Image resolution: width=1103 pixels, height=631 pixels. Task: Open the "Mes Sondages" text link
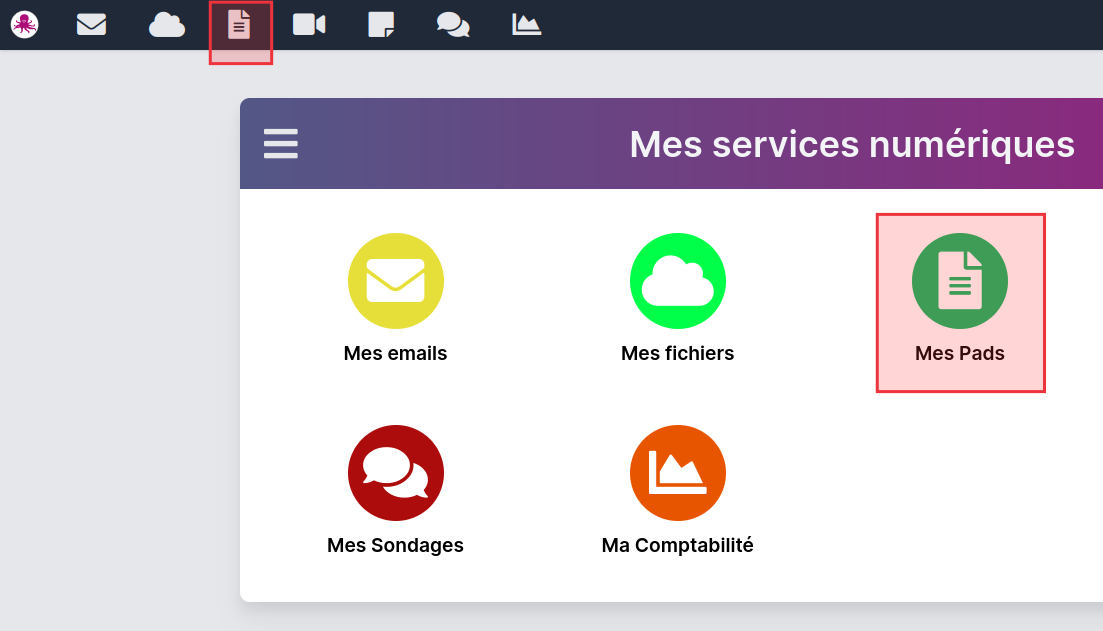396,545
